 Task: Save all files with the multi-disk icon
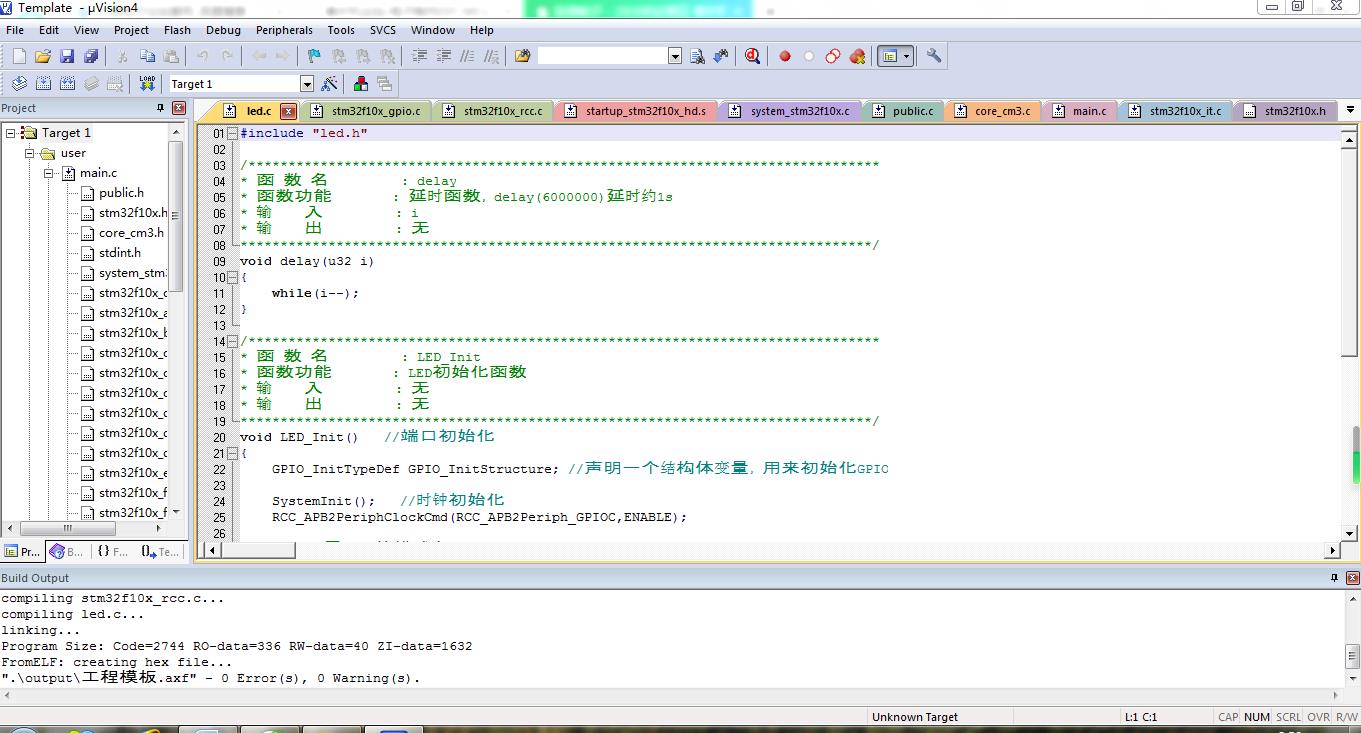click(x=91, y=56)
